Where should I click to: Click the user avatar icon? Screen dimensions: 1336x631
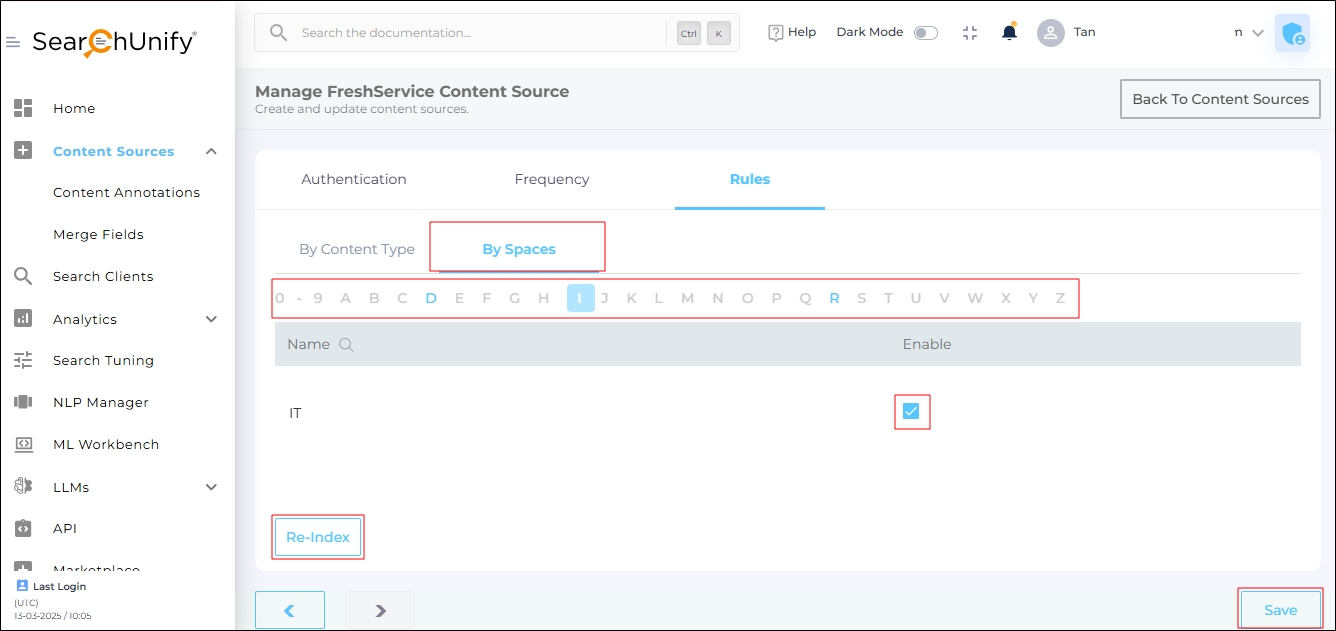[1050, 33]
